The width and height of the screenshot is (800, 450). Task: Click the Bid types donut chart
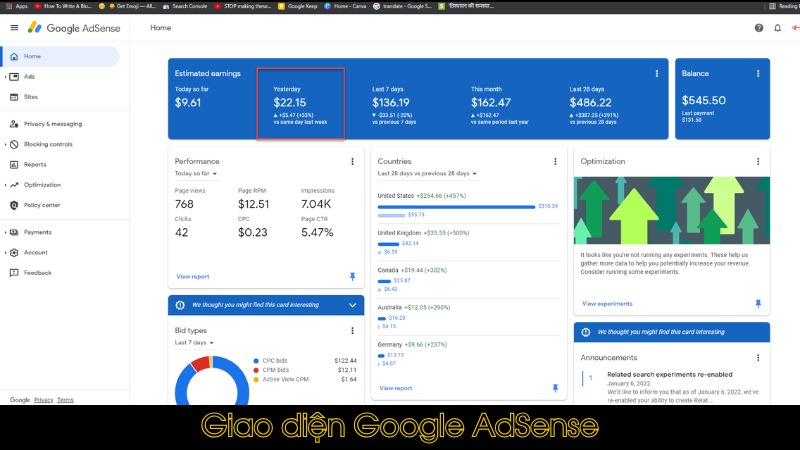tap(212, 381)
